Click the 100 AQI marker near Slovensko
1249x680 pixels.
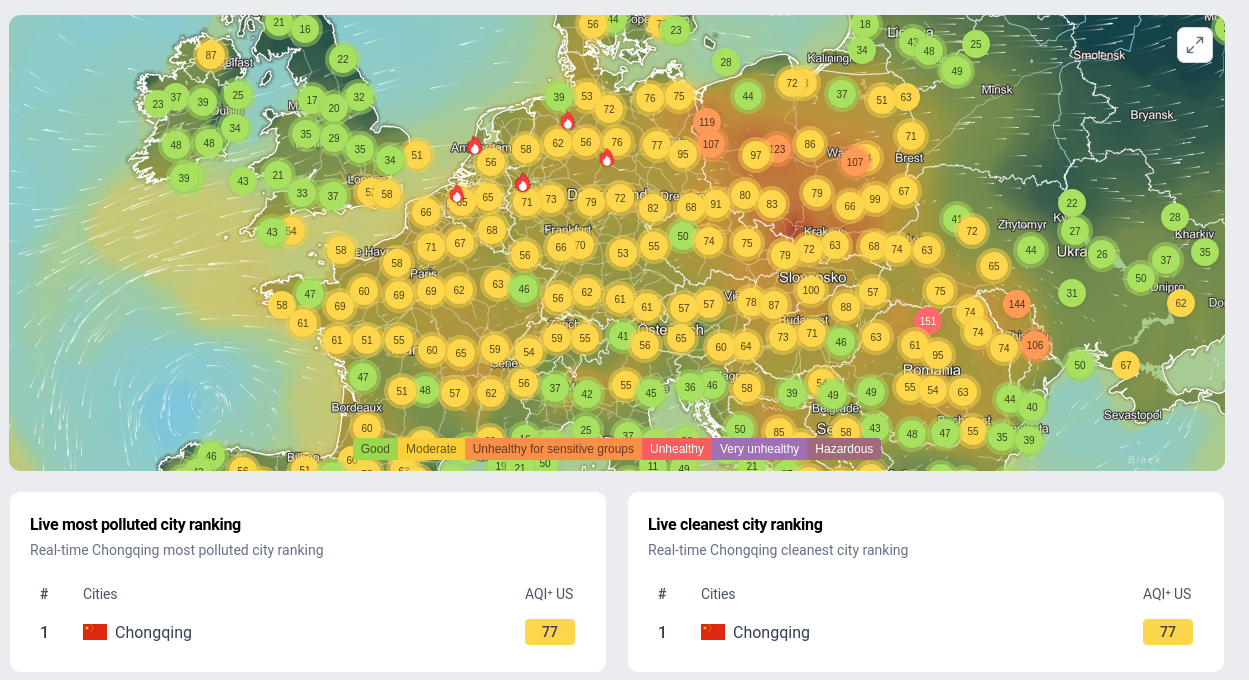(811, 290)
